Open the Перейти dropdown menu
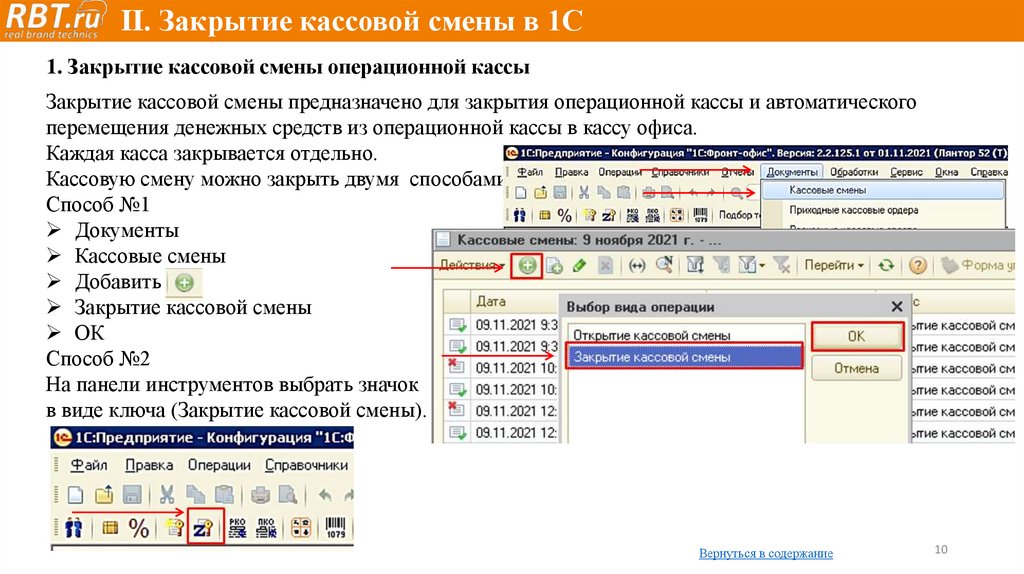This screenshot has height=574, width=1024. [834, 265]
